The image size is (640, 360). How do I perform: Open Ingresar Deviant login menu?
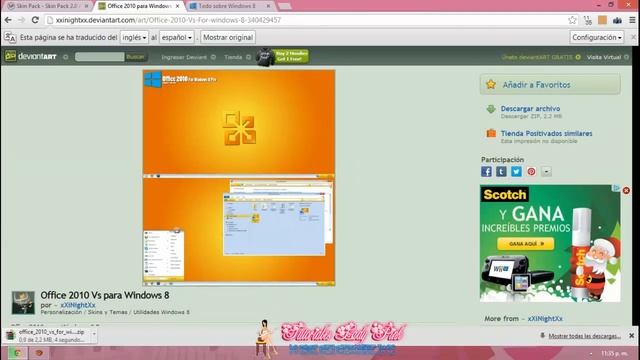189,57
